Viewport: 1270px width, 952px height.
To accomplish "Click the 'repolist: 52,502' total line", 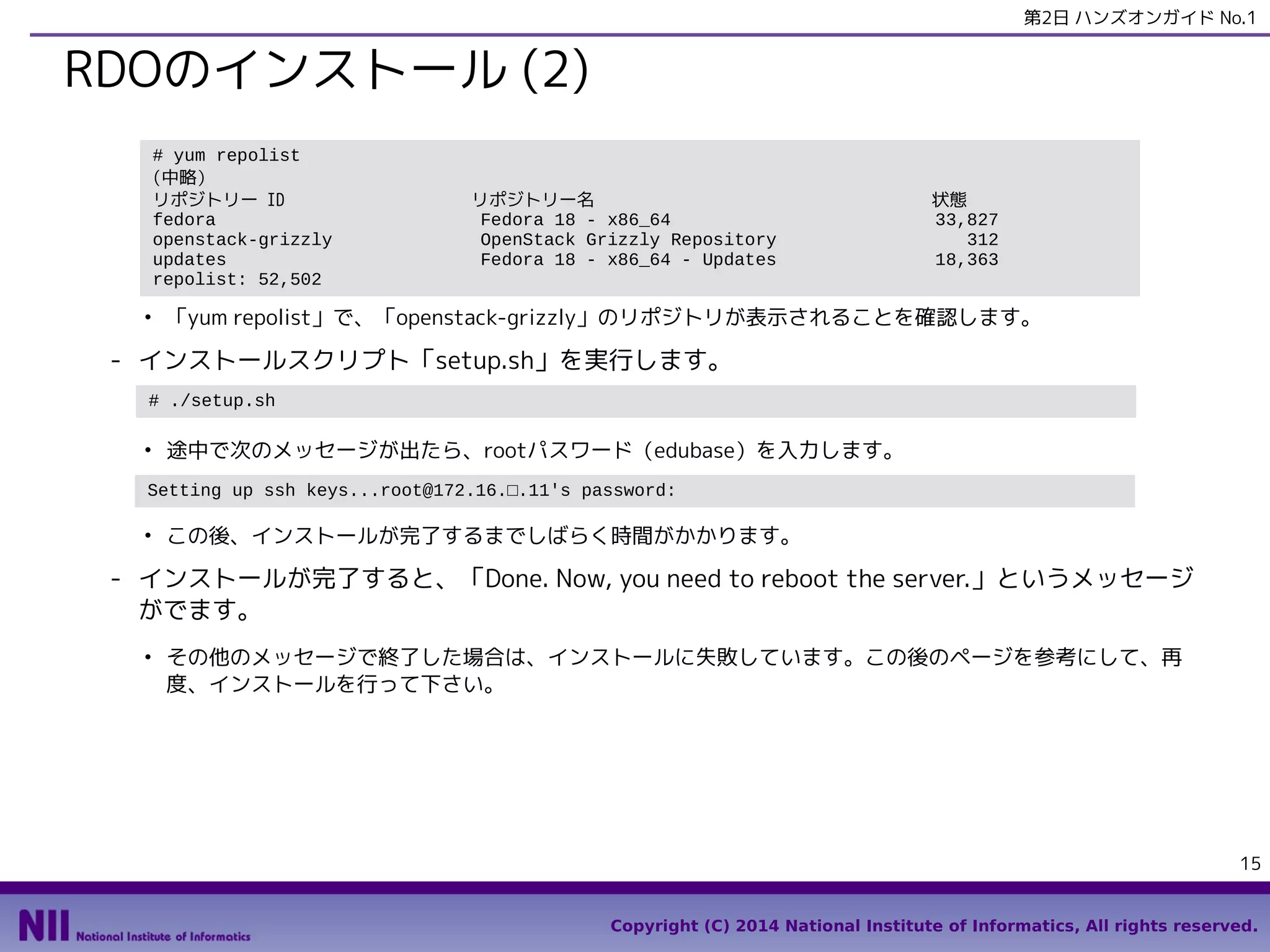I will point(237,280).
